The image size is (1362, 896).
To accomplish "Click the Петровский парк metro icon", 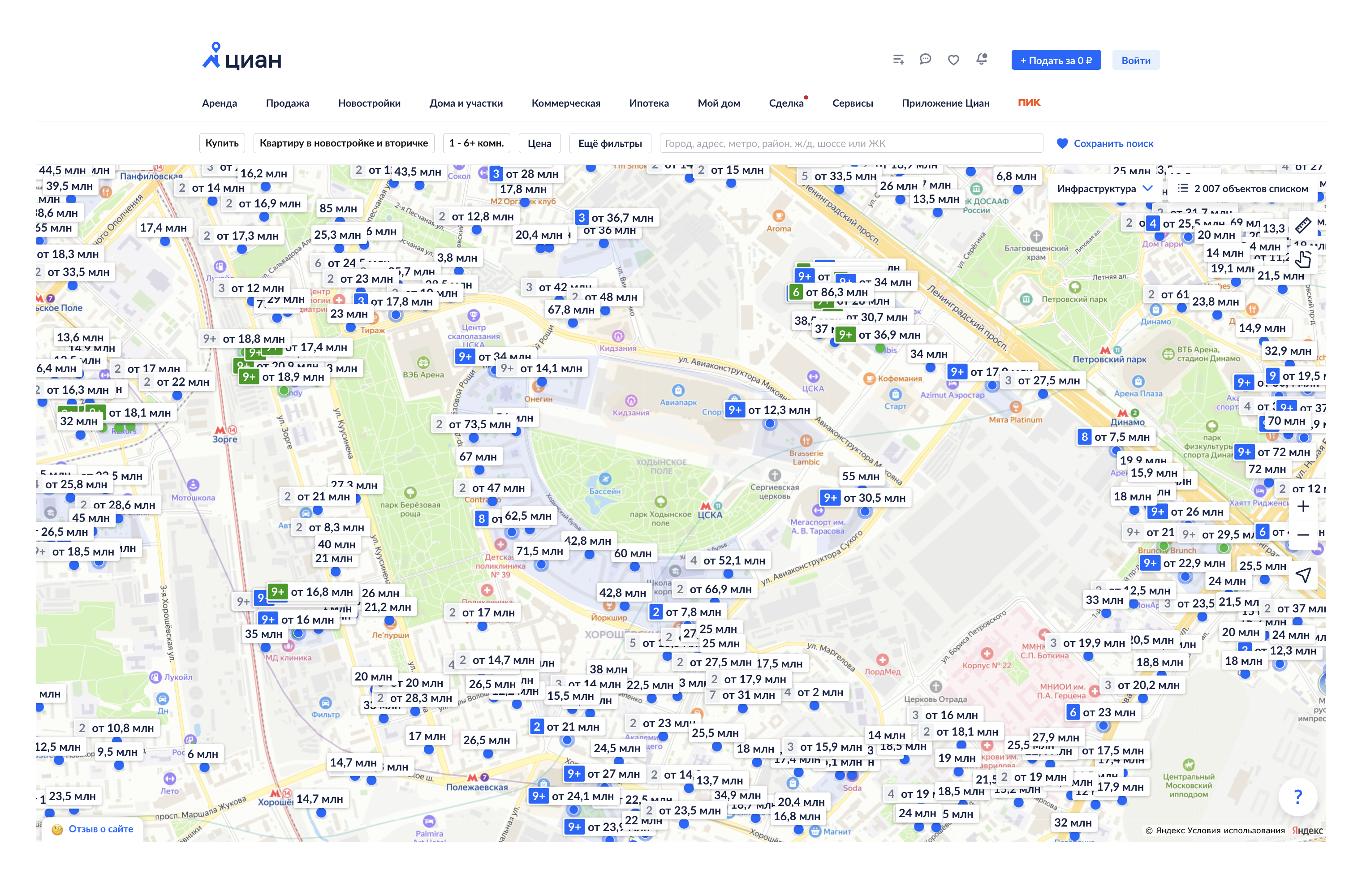I will [x=1110, y=349].
